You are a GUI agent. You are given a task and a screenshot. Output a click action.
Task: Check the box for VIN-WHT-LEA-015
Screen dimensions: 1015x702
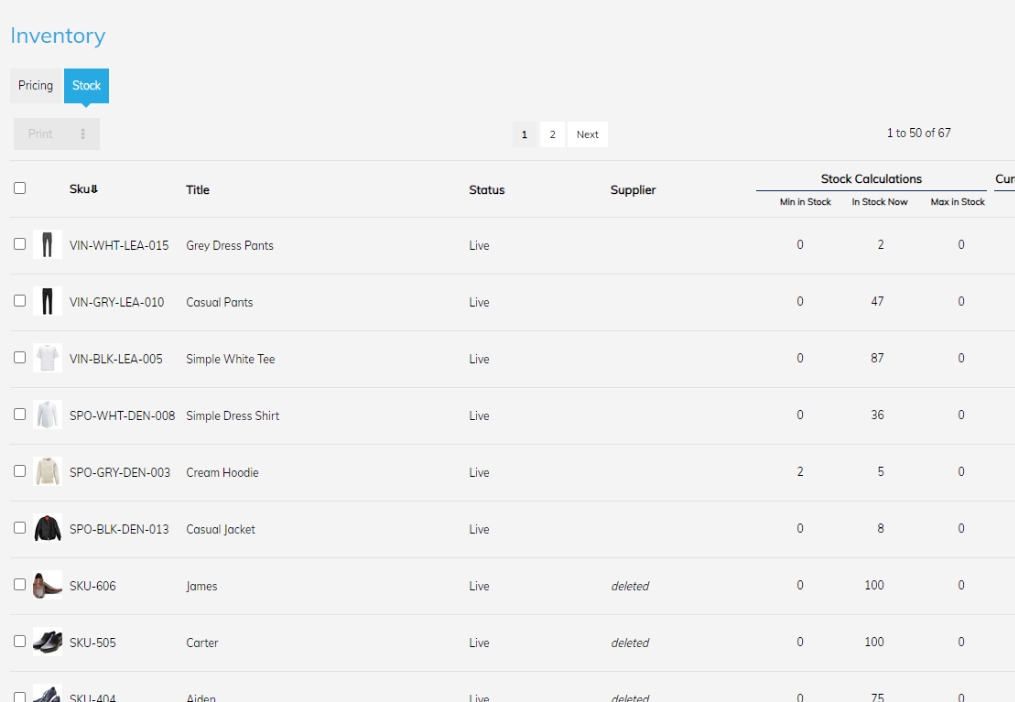[x=20, y=244]
